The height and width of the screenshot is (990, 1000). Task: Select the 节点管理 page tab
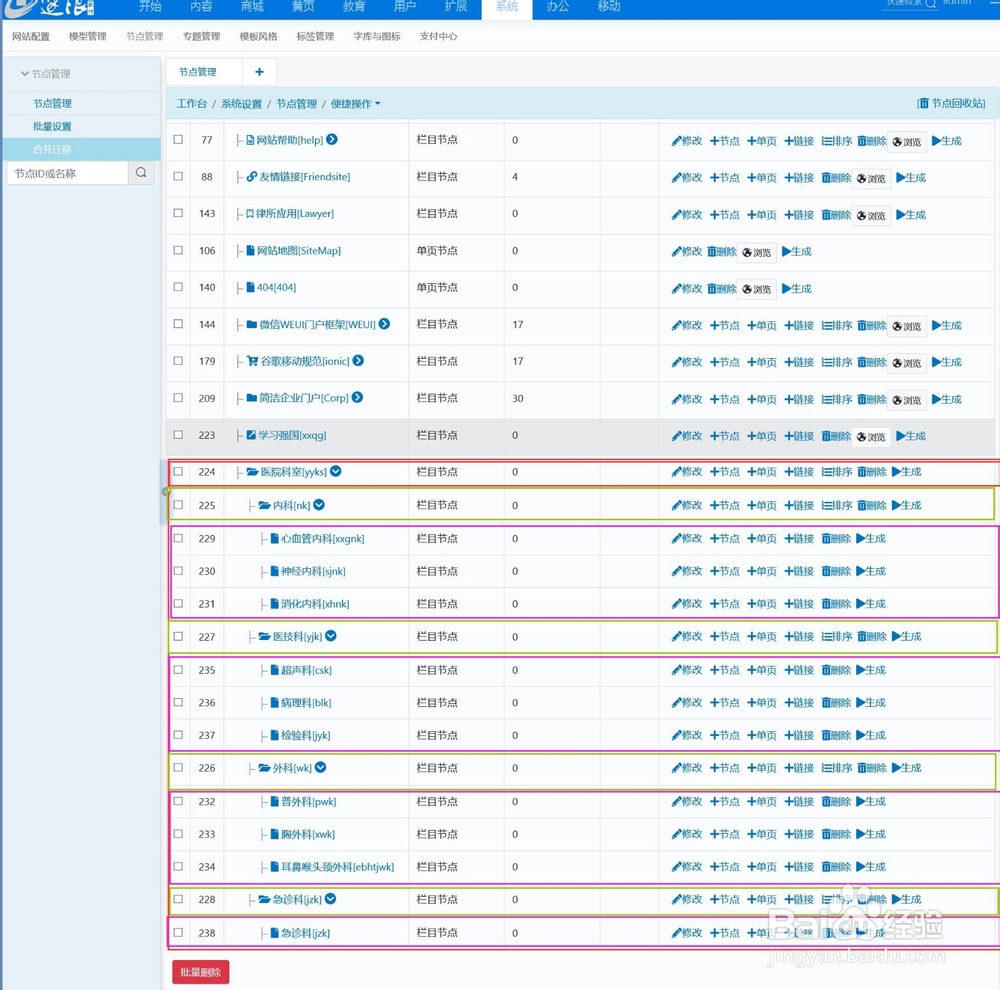tap(198, 72)
